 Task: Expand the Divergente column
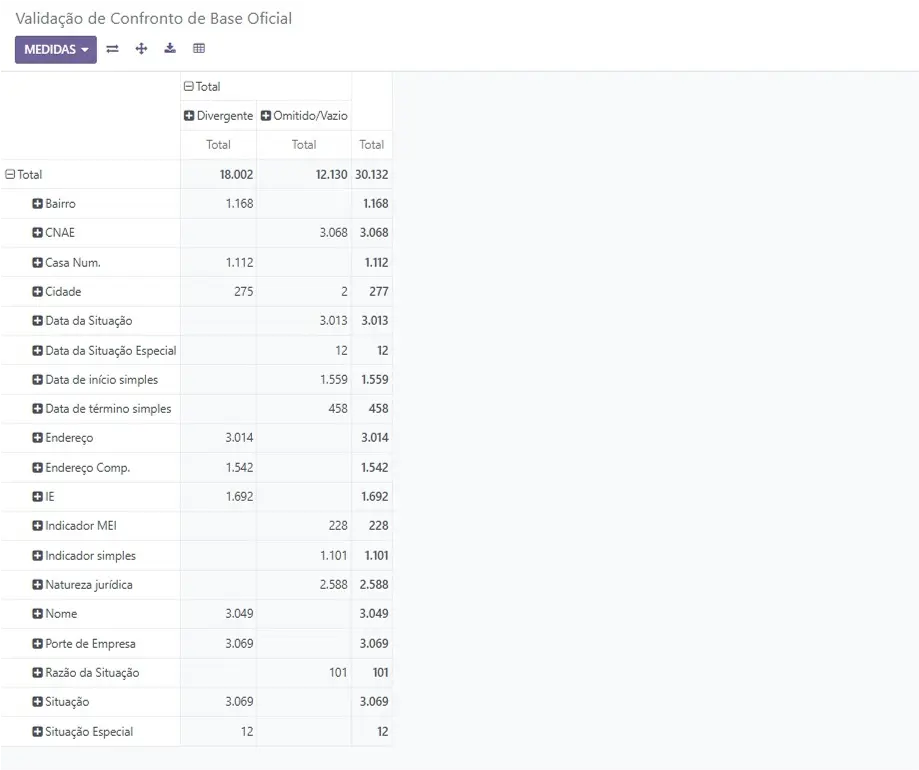pyautogui.click(x=218, y=116)
